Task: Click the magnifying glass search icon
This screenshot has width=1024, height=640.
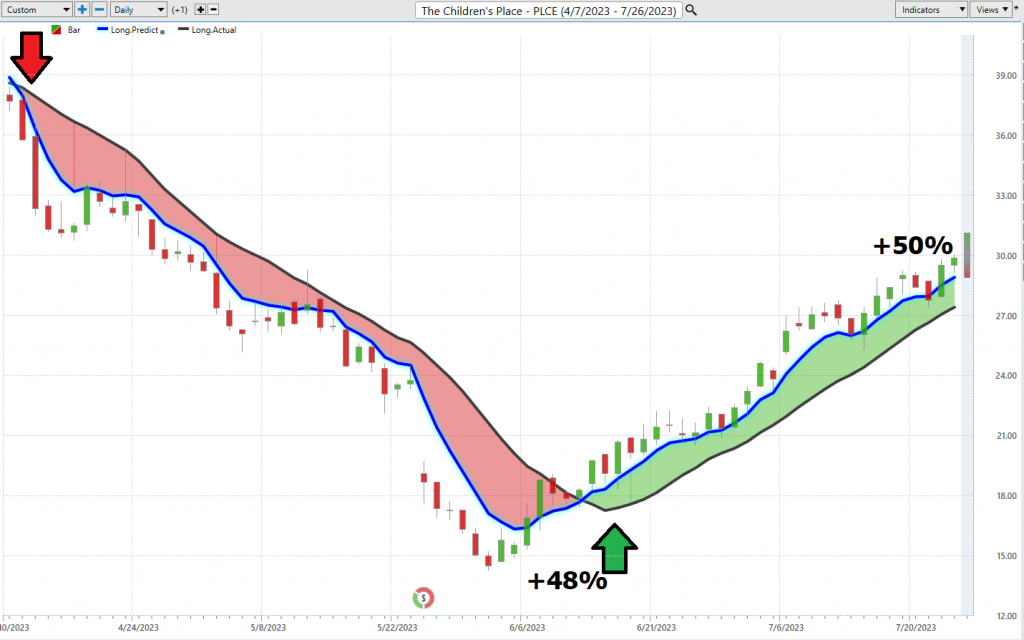Action: point(691,10)
